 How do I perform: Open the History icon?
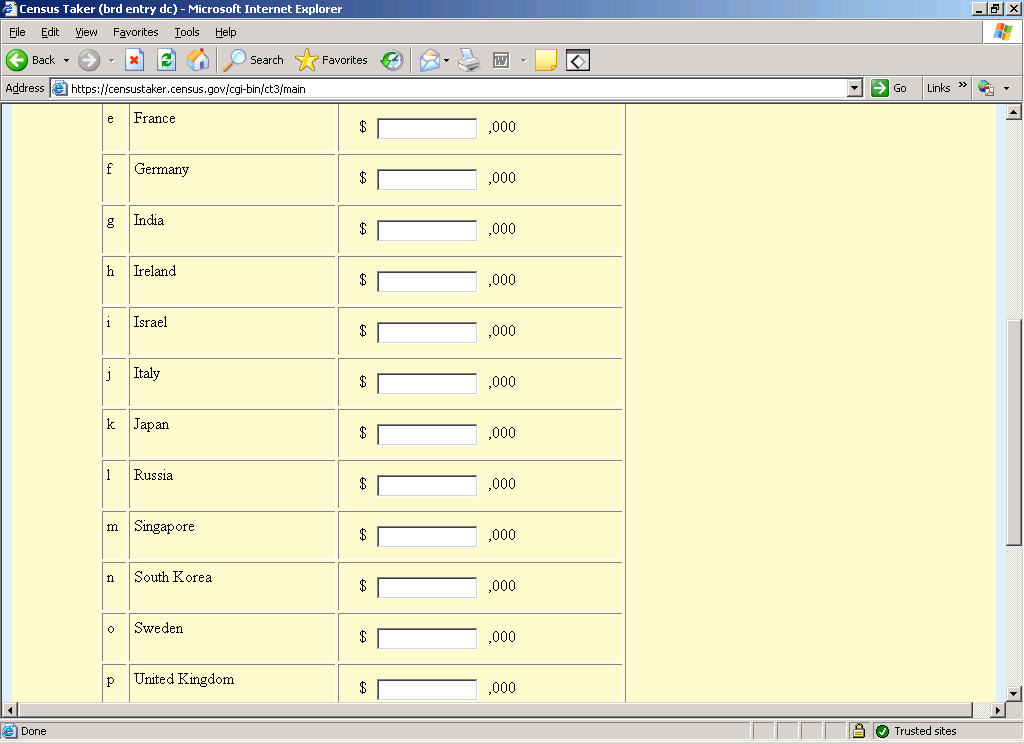coord(392,60)
